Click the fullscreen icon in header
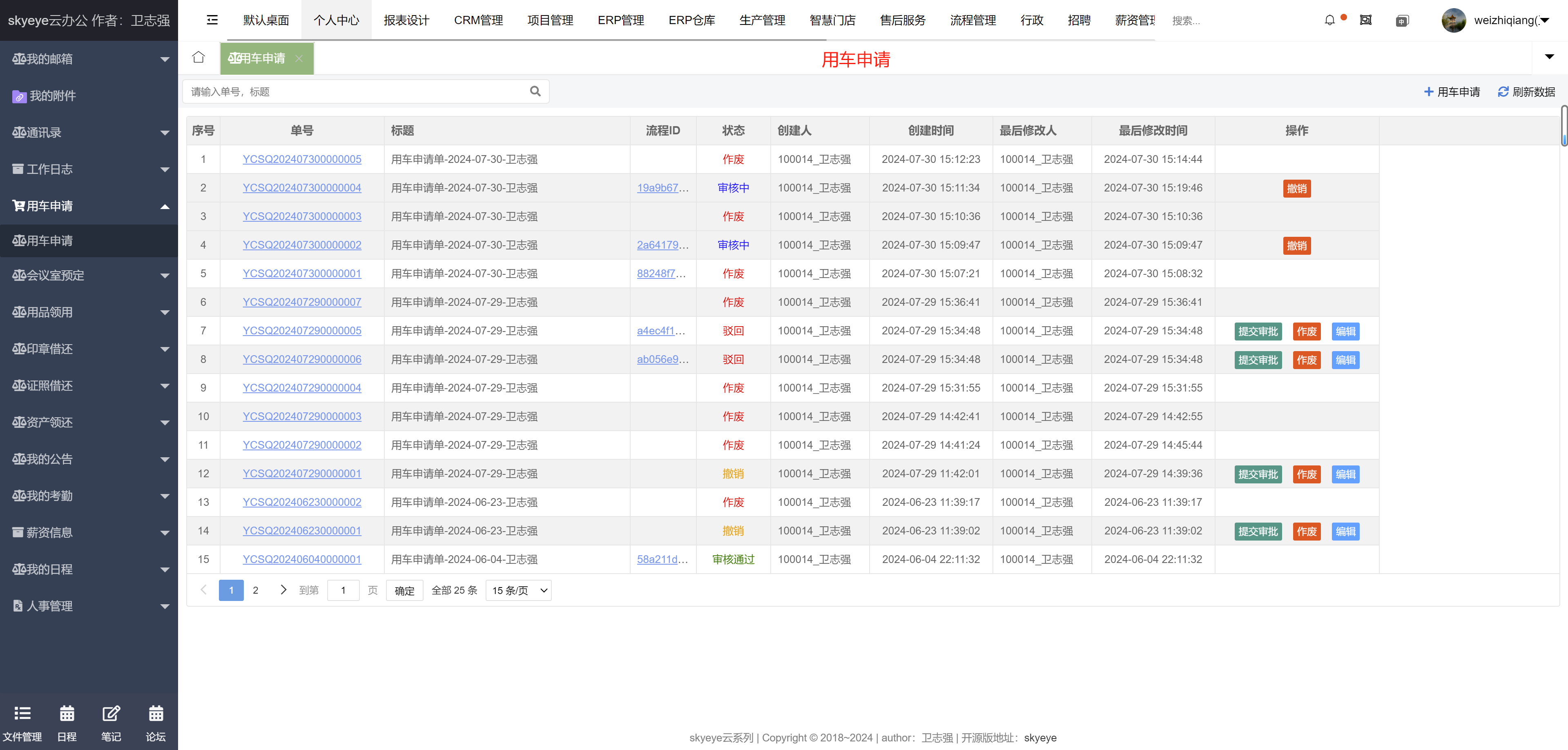 (x=1365, y=20)
